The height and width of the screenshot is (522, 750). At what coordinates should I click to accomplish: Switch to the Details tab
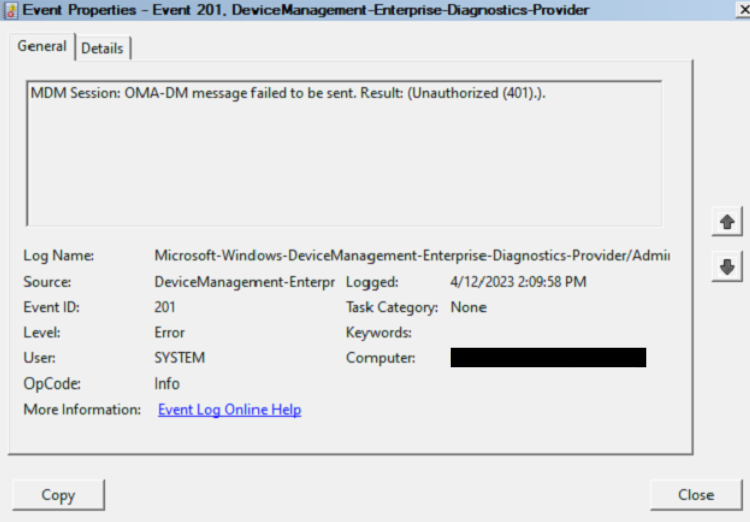[x=103, y=48]
